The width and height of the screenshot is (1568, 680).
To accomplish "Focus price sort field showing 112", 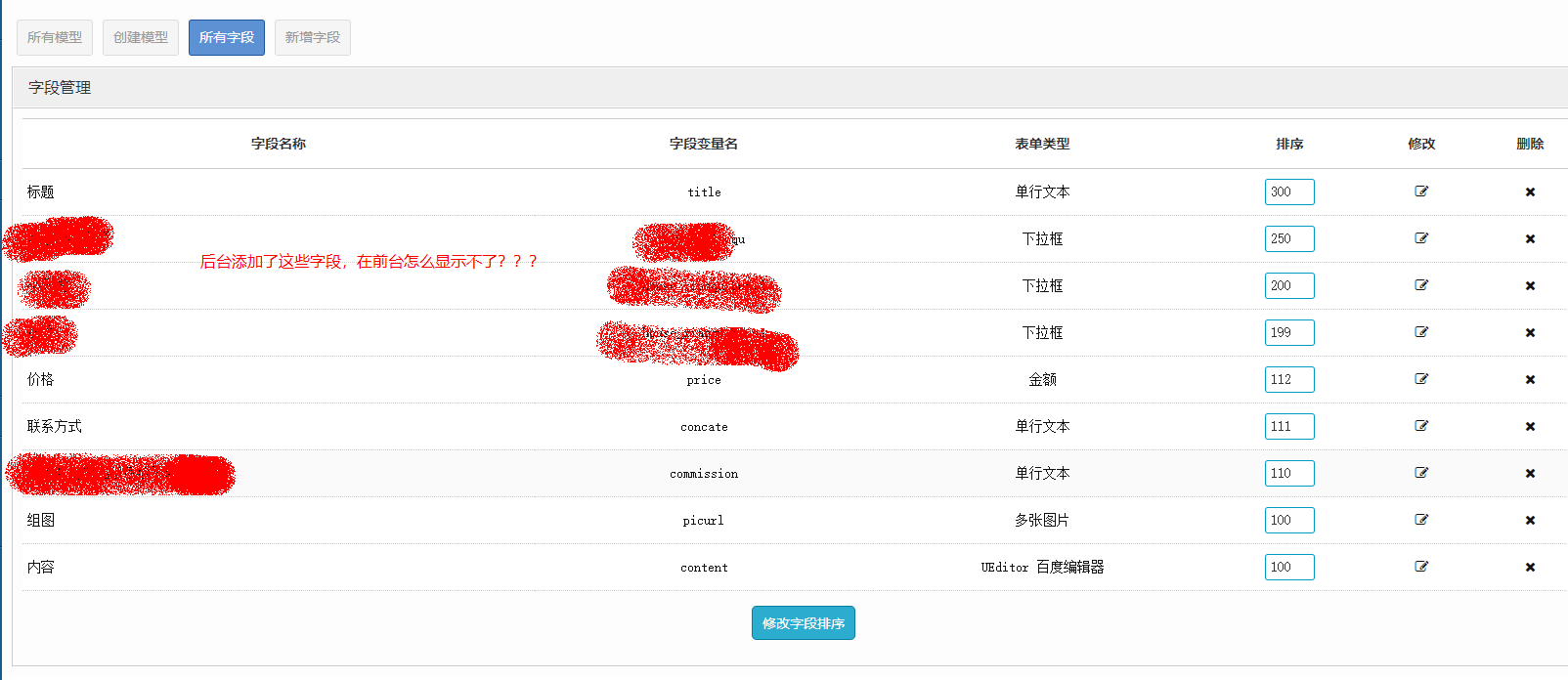I will click(1288, 379).
